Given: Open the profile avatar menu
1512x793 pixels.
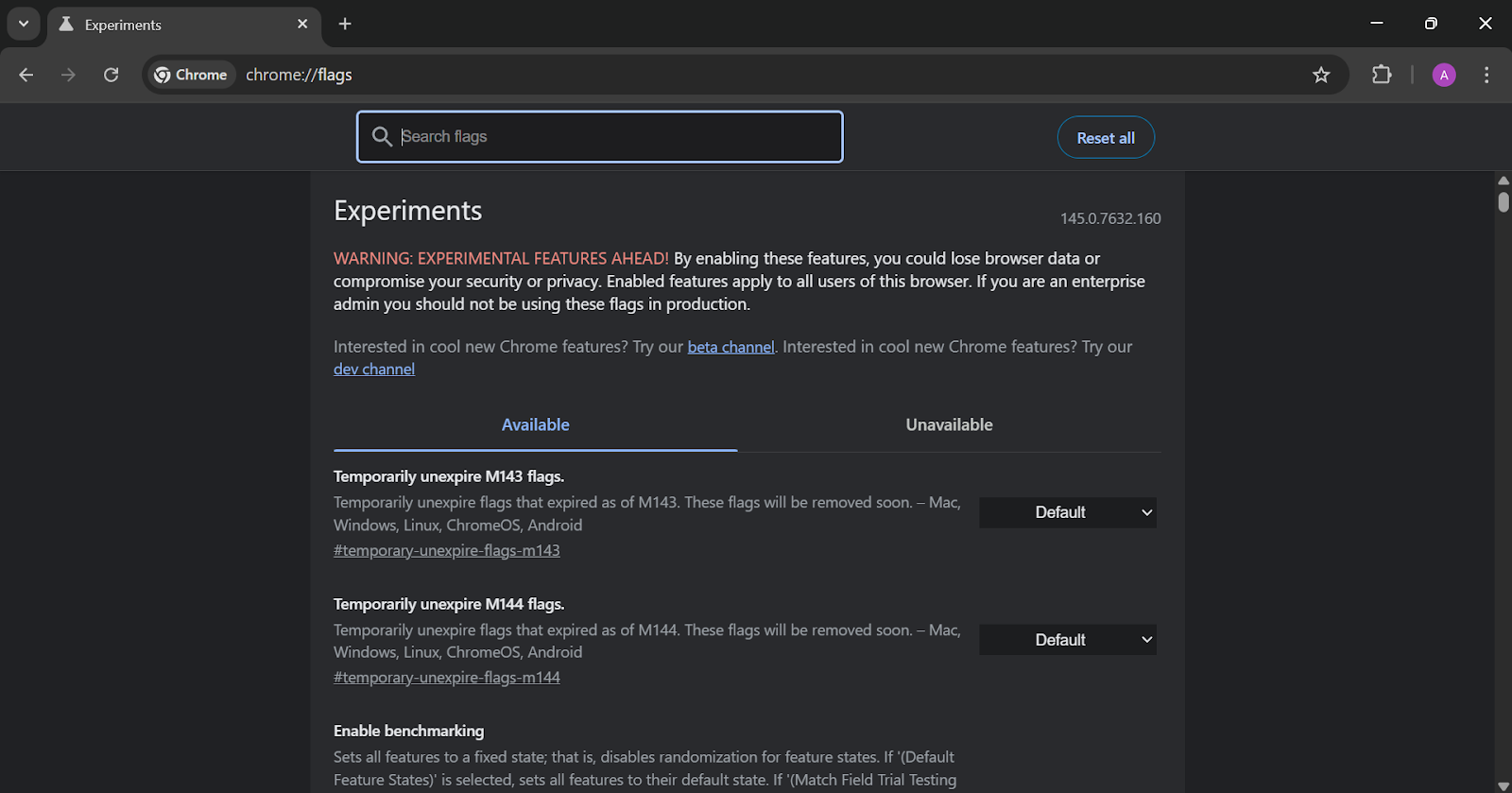Looking at the screenshot, I should (x=1443, y=75).
